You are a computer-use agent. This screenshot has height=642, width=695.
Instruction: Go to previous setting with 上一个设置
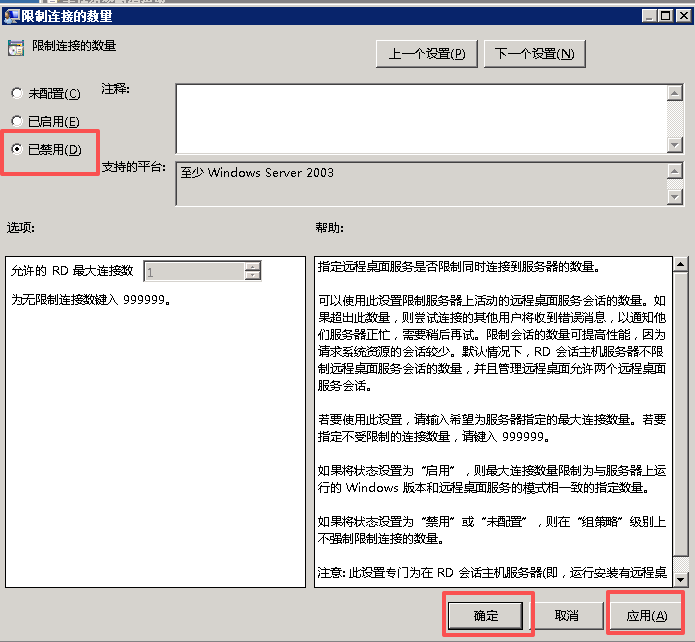click(x=426, y=54)
